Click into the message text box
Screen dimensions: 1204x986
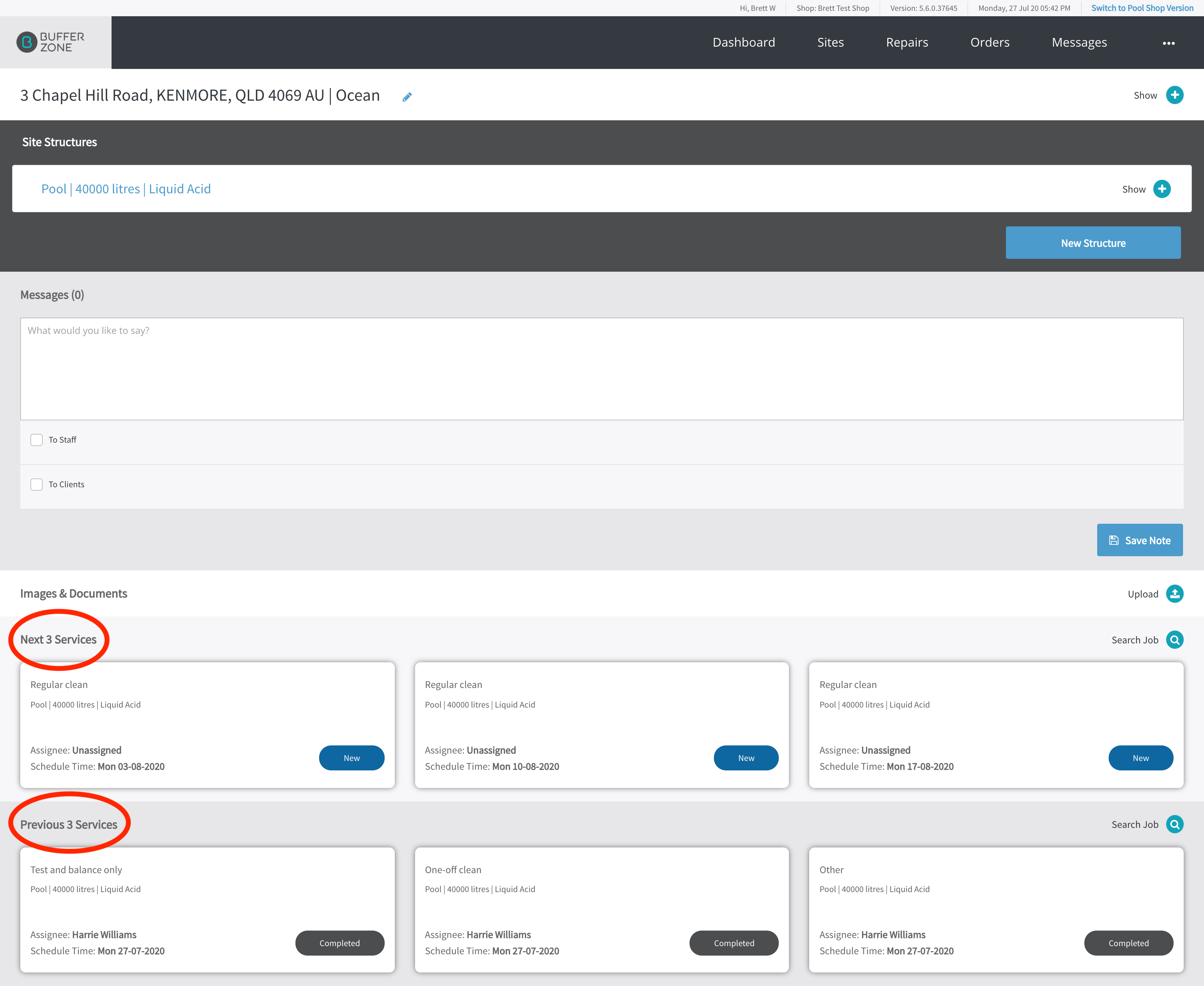point(602,369)
